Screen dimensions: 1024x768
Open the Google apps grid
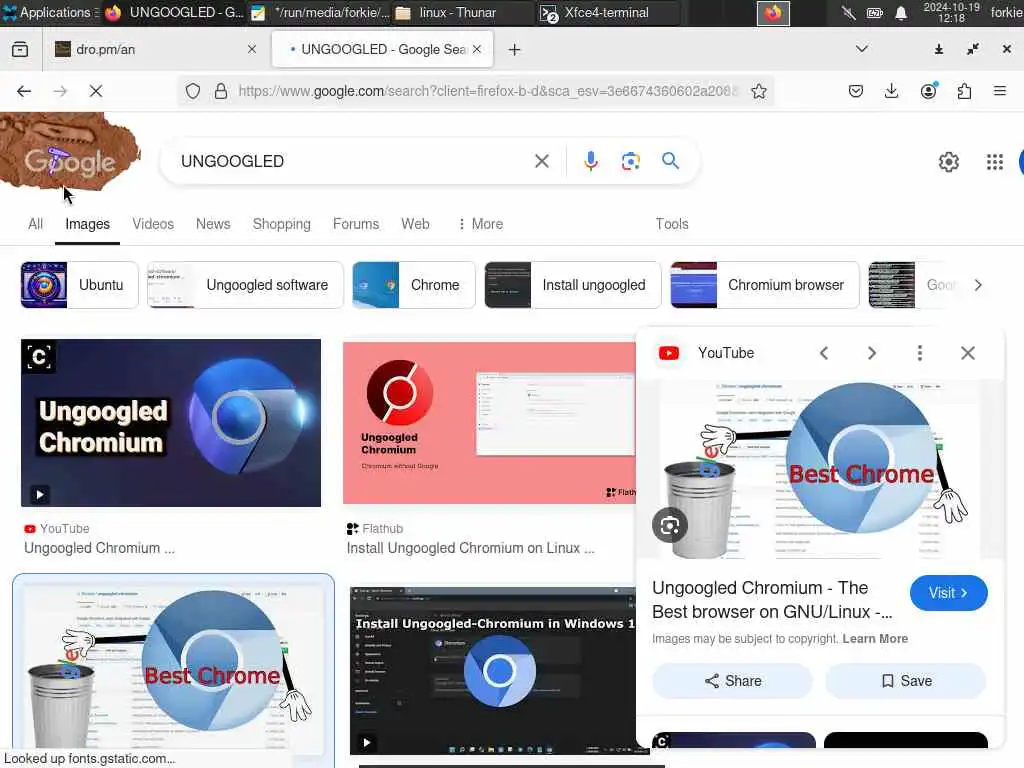coord(995,161)
